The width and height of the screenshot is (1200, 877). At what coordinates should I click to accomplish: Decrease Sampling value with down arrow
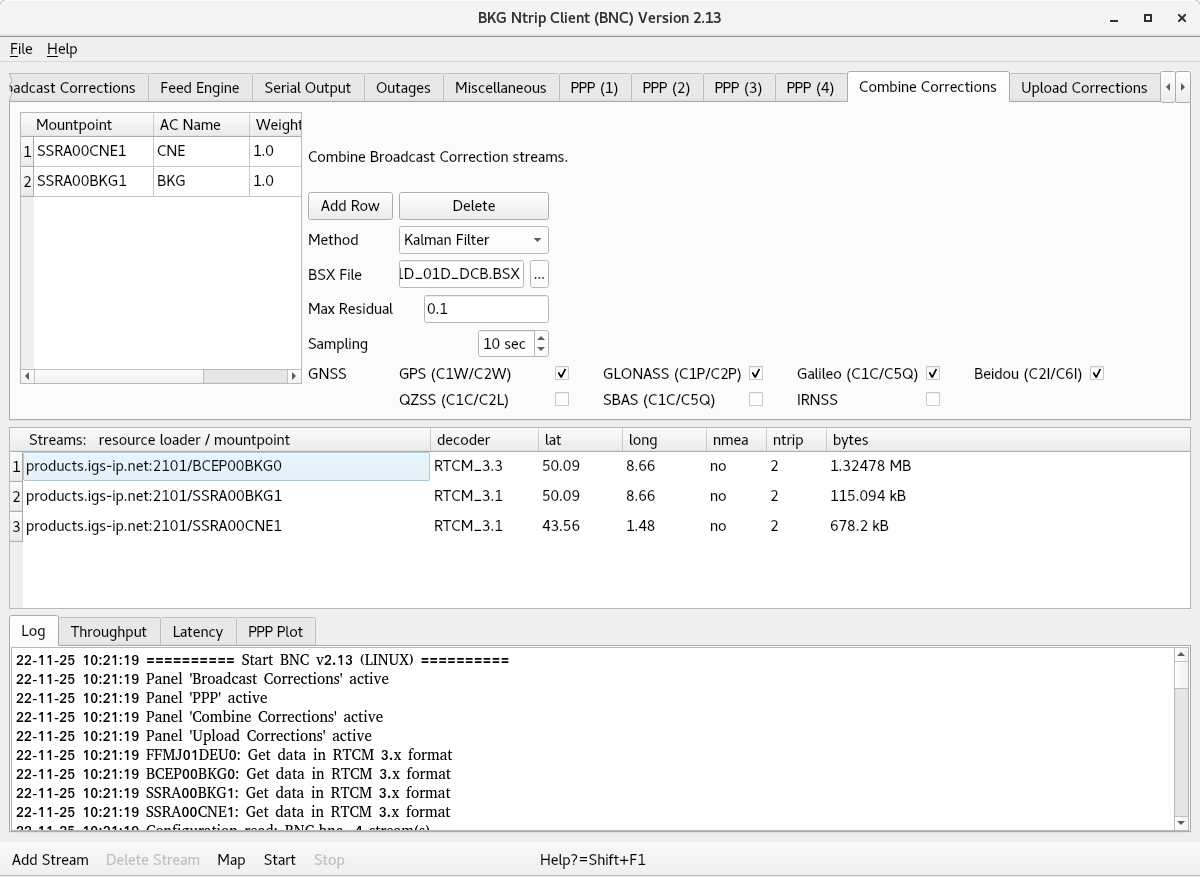541,349
